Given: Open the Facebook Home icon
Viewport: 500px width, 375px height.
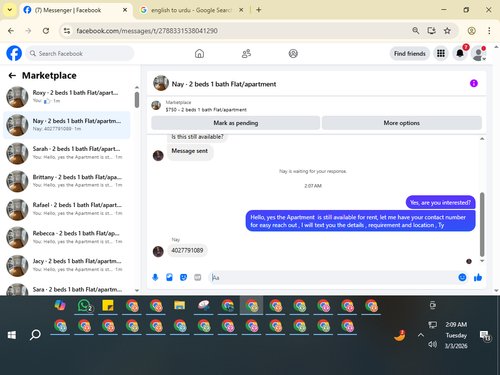Looking at the screenshot, I should click(x=199, y=53).
